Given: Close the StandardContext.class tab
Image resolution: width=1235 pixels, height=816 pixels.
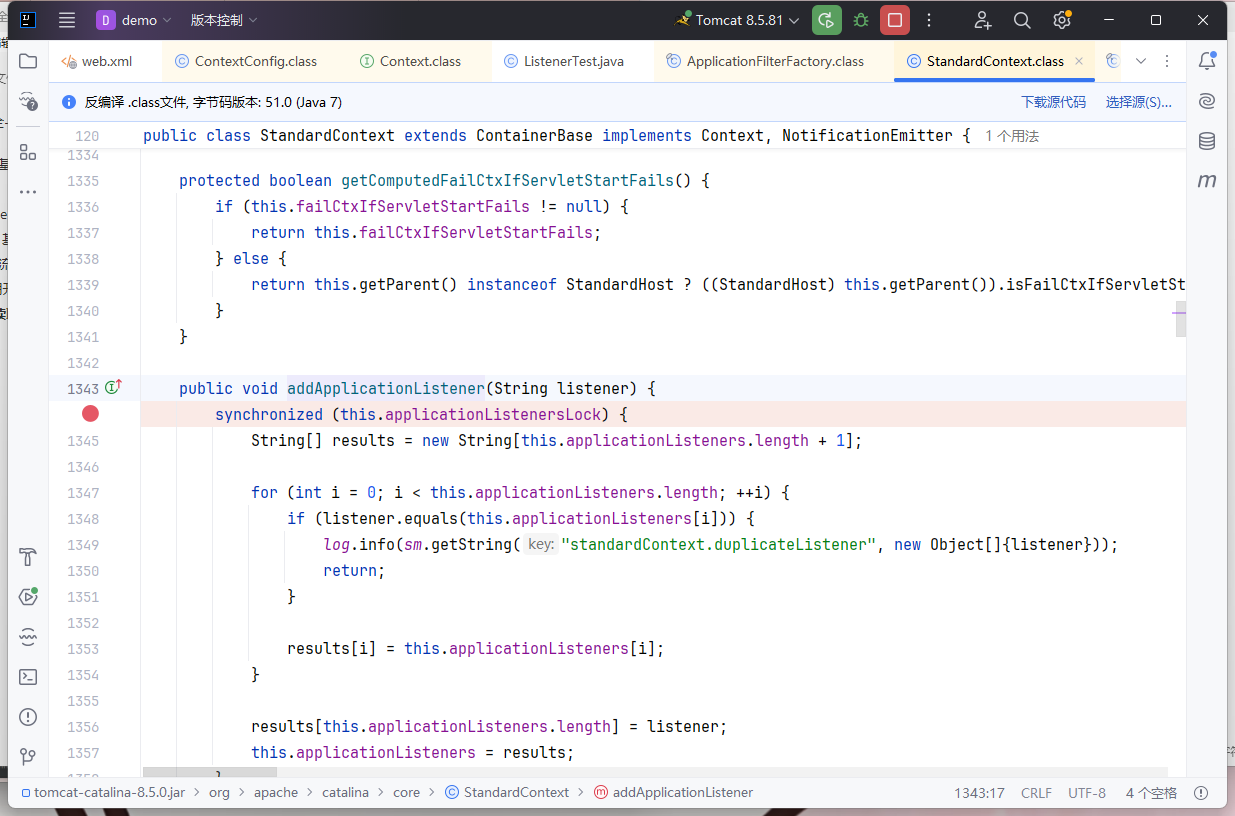Looking at the screenshot, I should pyautogui.click(x=1079, y=61).
